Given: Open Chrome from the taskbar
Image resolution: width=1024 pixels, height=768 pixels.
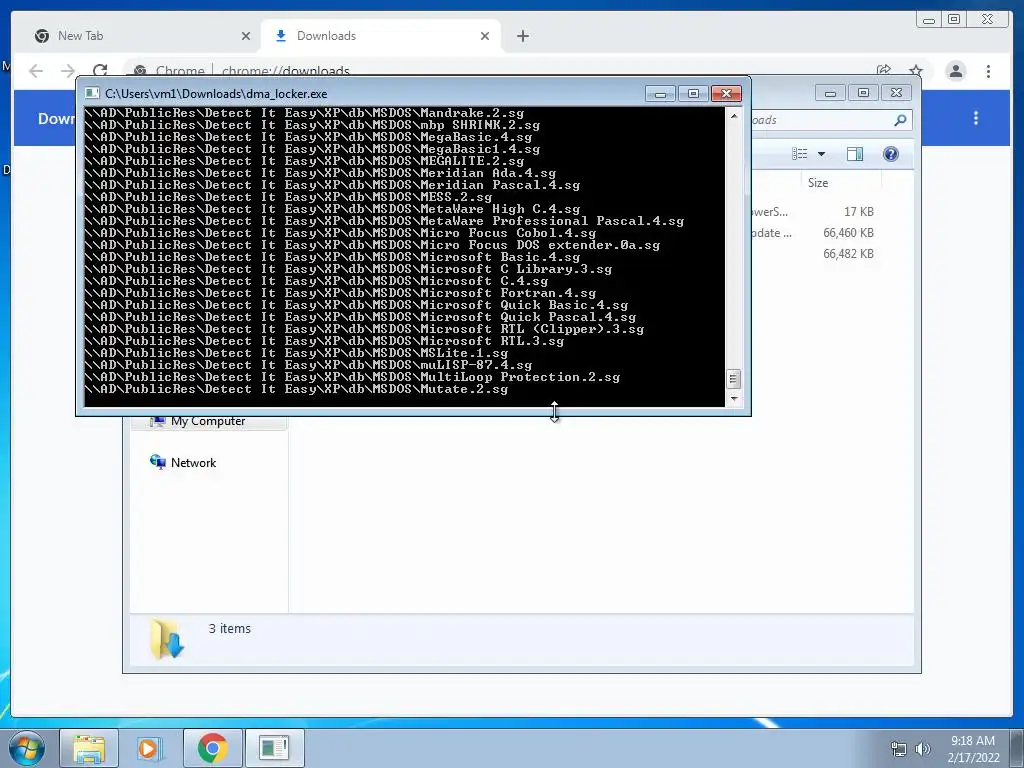Looking at the screenshot, I should [x=212, y=748].
